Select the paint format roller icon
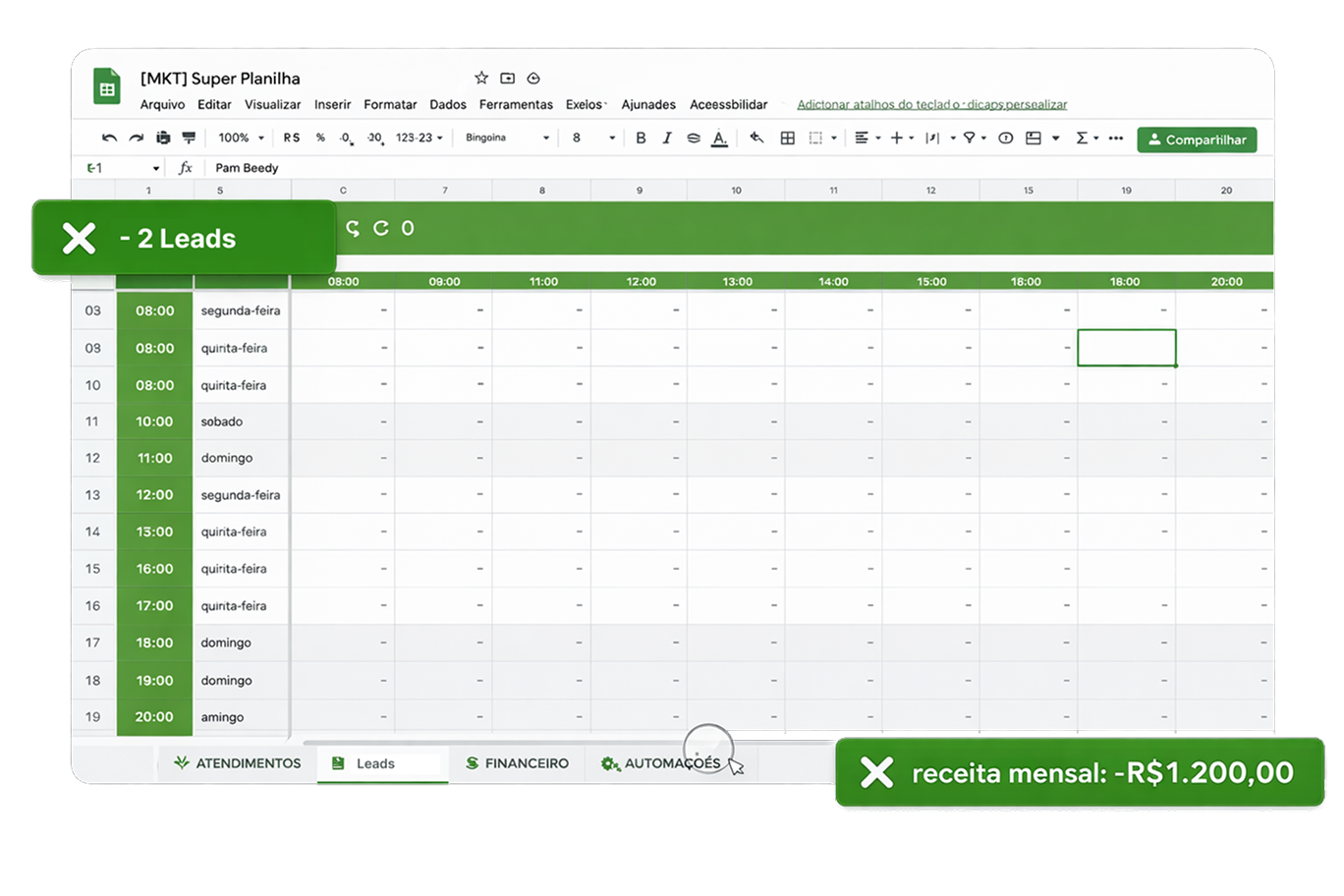1344x896 pixels. coord(189,139)
